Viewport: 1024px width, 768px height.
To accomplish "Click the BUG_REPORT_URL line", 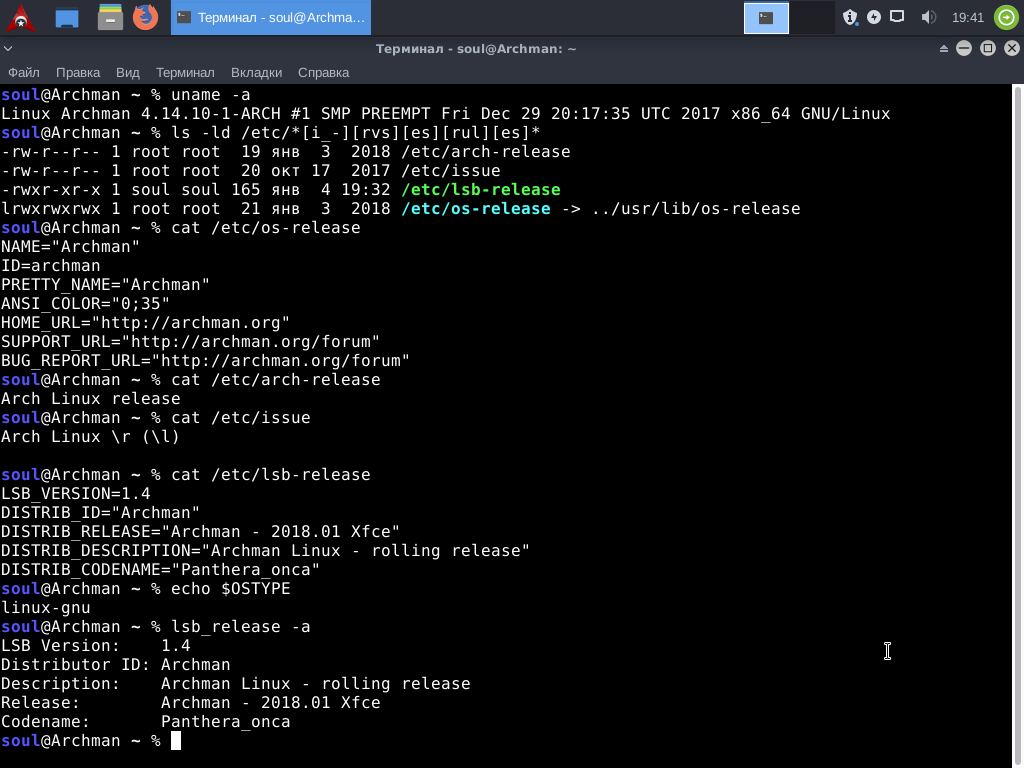I will coord(205,360).
